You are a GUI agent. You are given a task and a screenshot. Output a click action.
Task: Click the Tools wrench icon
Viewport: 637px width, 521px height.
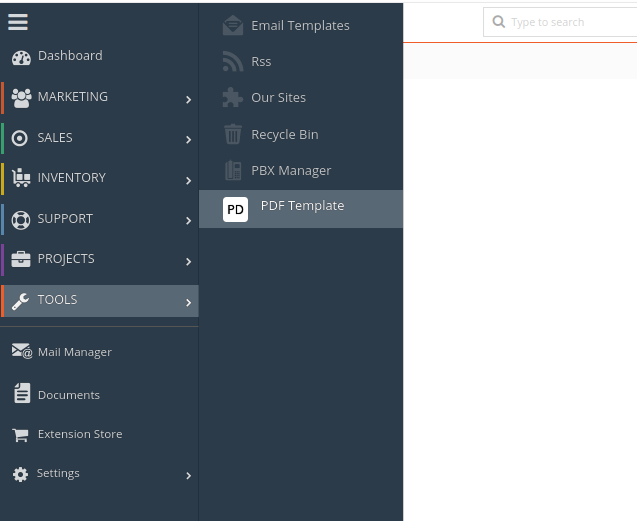click(x=20, y=302)
